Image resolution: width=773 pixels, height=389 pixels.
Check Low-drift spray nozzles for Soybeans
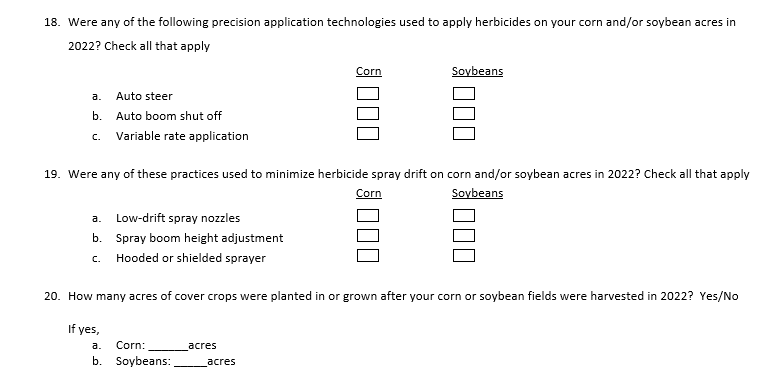tap(464, 215)
